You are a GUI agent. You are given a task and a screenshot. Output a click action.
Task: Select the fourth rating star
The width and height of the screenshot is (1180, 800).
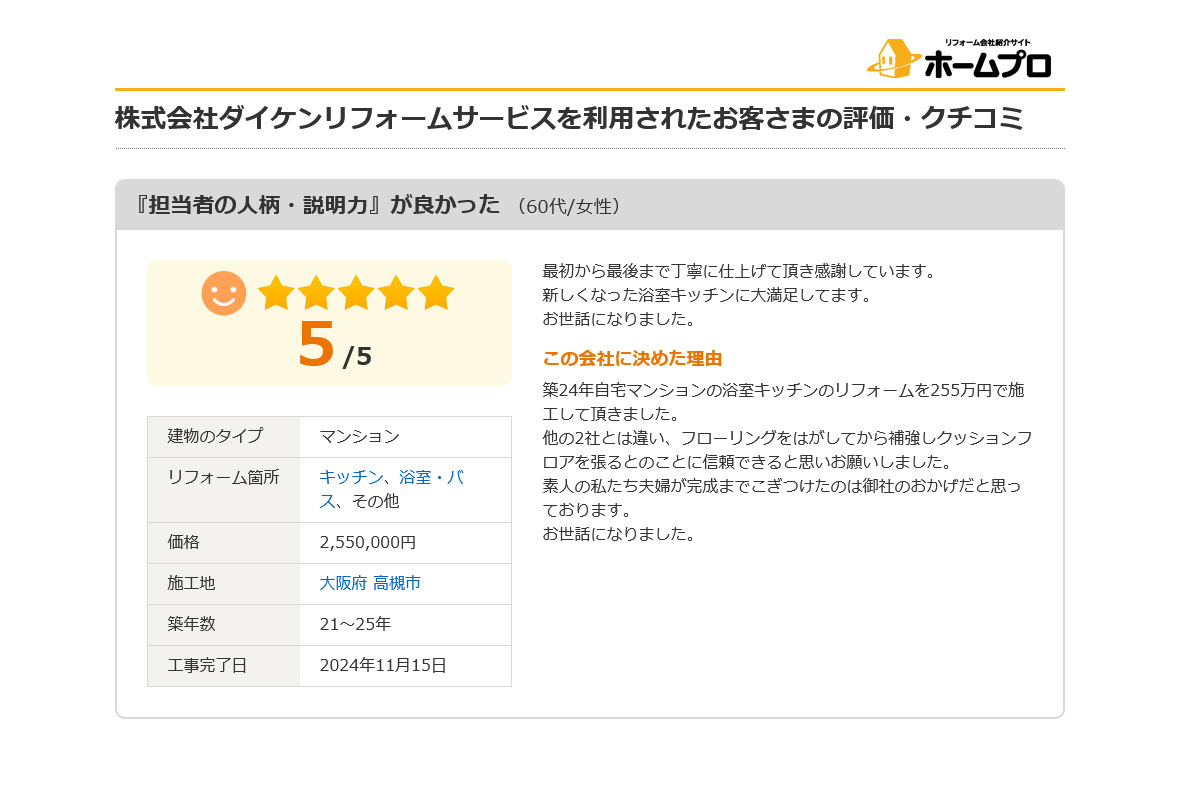pos(396,293)
